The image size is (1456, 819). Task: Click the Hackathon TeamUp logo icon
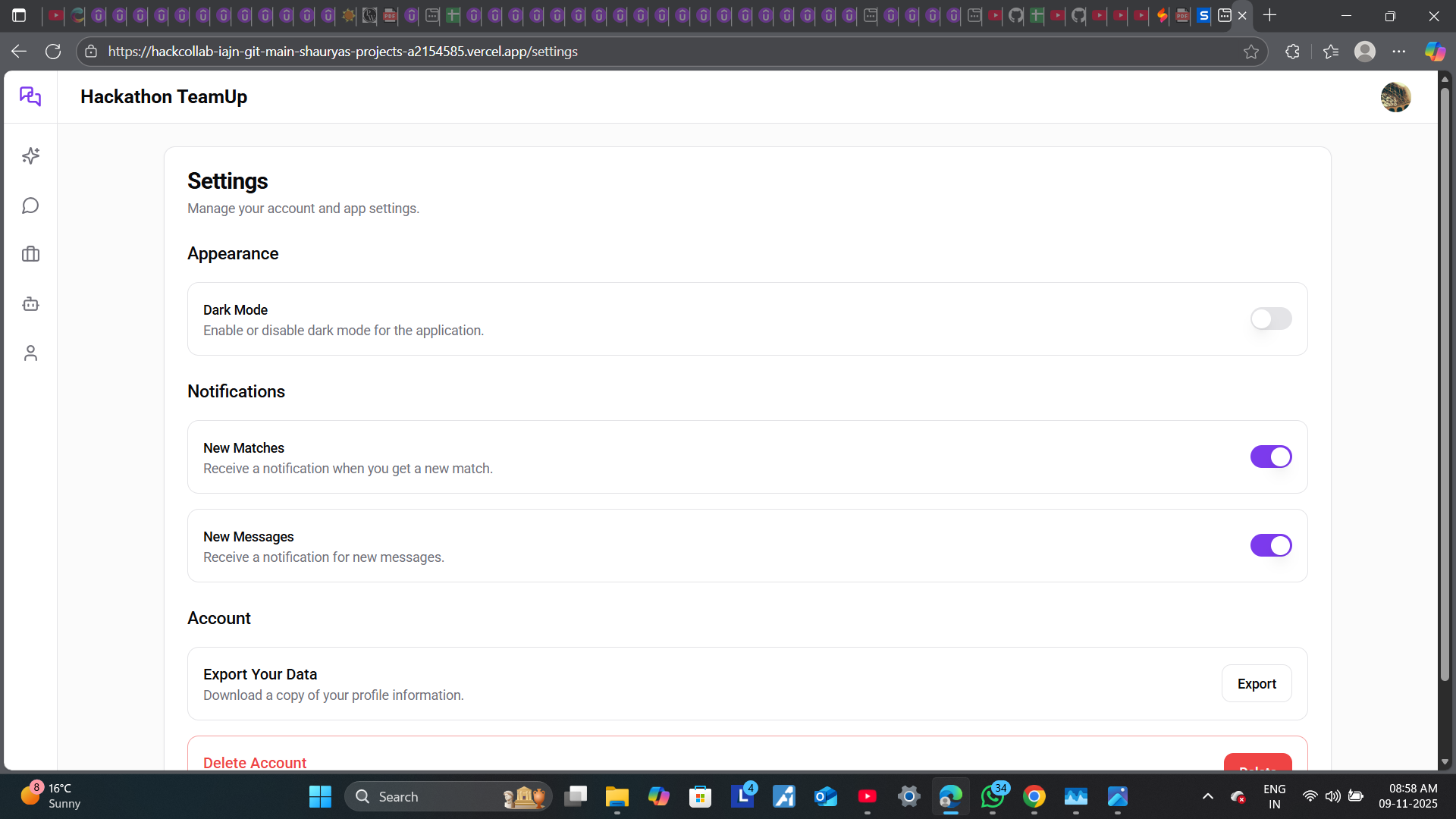pos(30,96)
